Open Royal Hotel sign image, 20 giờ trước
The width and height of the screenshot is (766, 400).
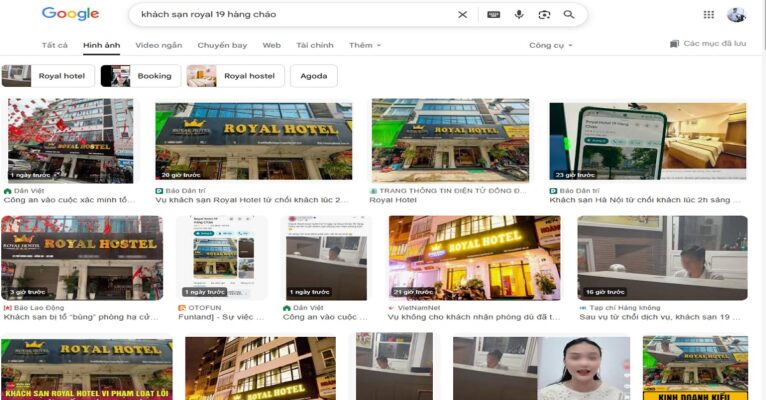click(254, 141)
